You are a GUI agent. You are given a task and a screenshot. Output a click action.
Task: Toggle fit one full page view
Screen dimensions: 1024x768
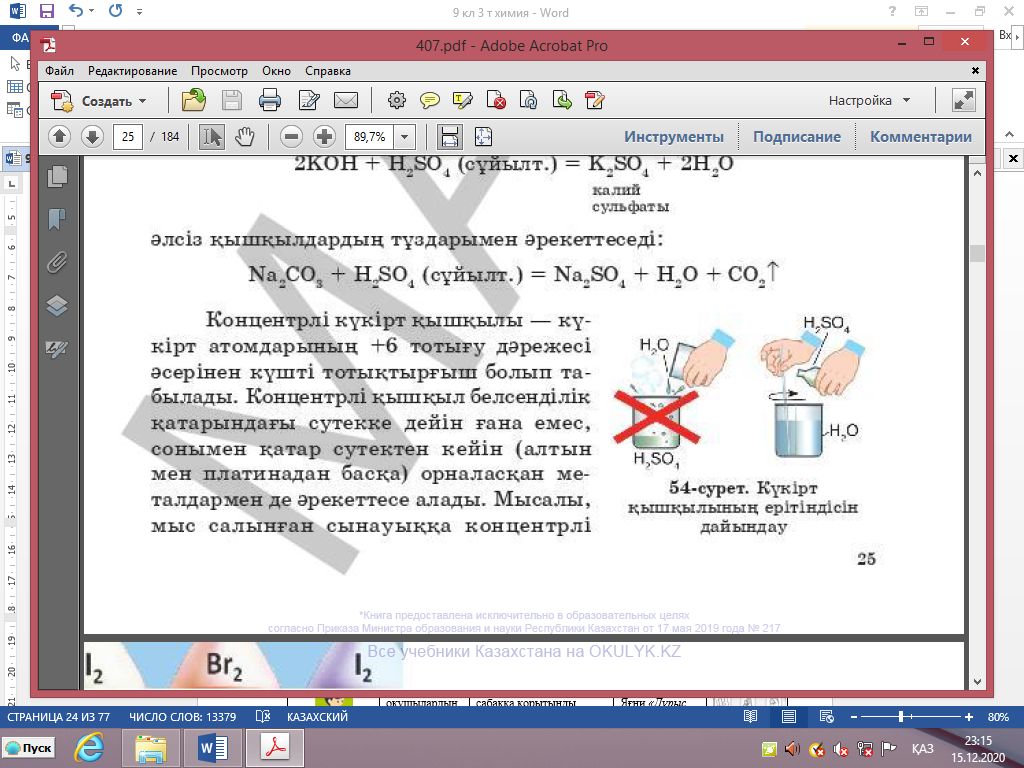(483, 136)
